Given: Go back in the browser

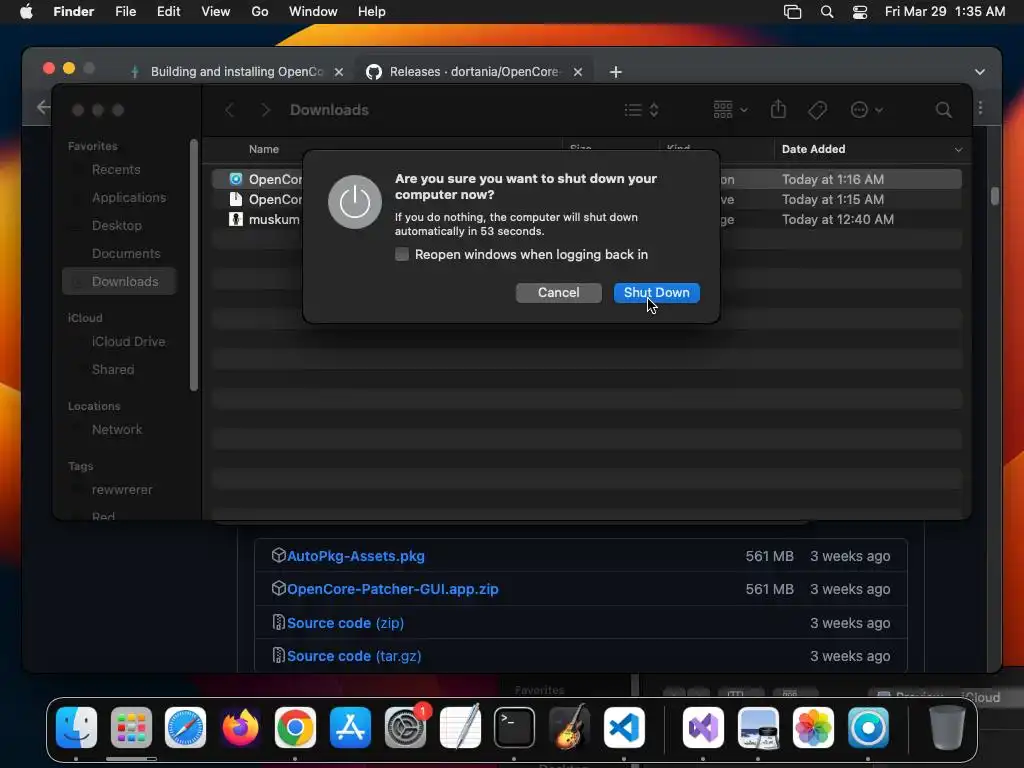Looking at the screenshot, I should [x=43, y=107].
